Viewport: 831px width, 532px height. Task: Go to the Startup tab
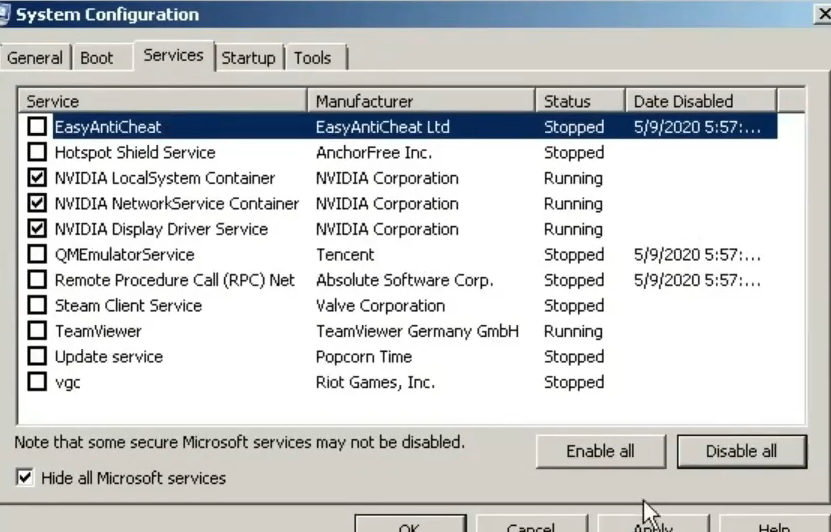tap(249, 57)
